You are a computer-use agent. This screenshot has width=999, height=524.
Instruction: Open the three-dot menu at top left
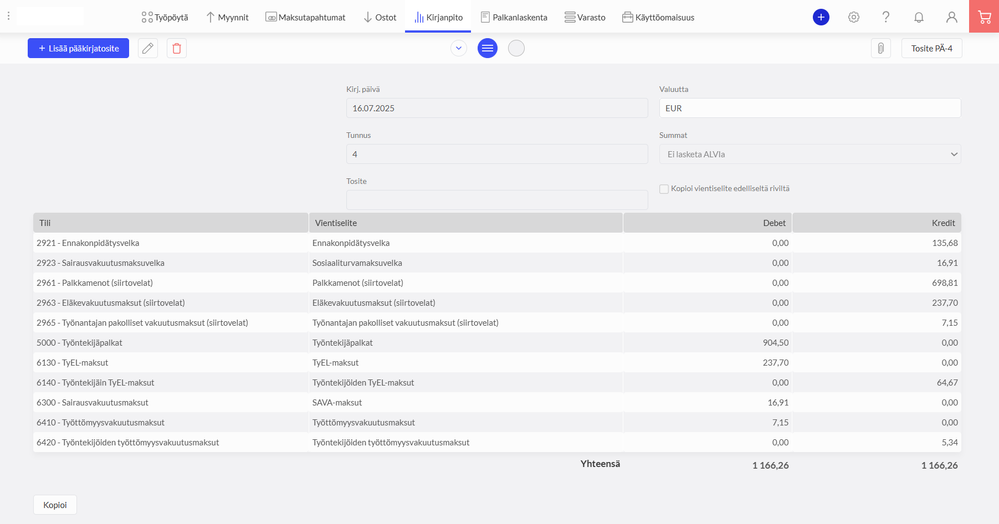8,16
